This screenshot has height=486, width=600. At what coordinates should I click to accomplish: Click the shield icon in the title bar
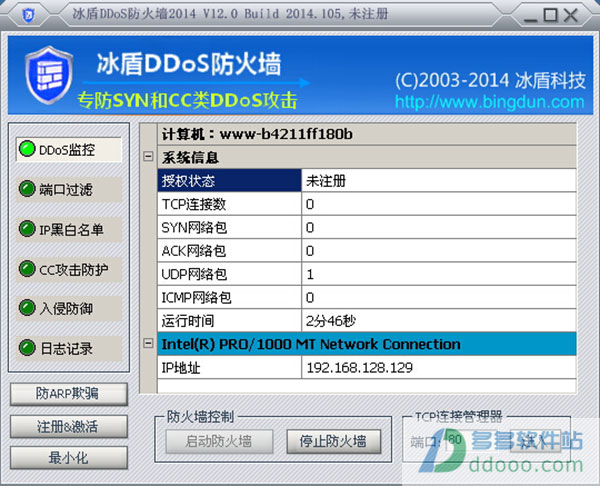click(x=28, y=15)
